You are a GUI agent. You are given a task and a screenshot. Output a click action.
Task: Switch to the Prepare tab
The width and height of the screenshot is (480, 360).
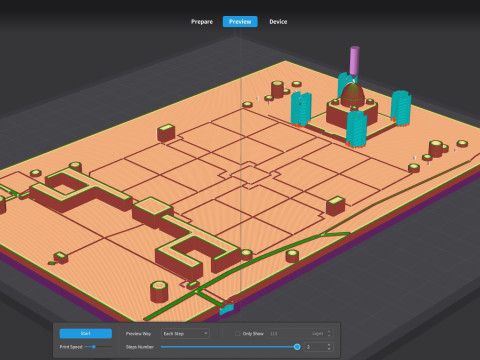point(202,22)
